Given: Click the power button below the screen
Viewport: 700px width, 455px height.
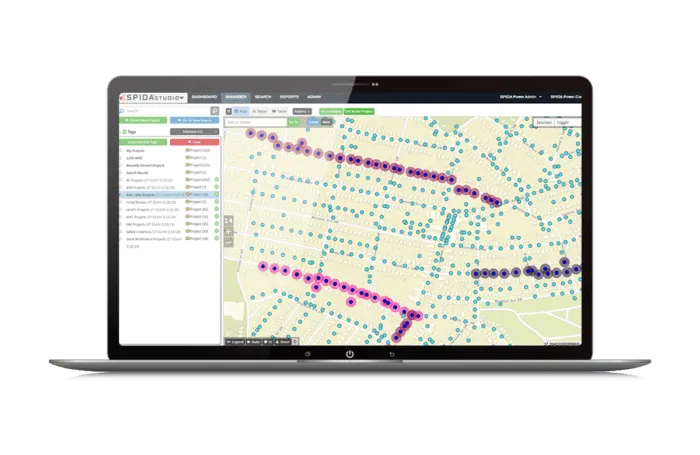Looking at the screenshot, I should [350, 354].
